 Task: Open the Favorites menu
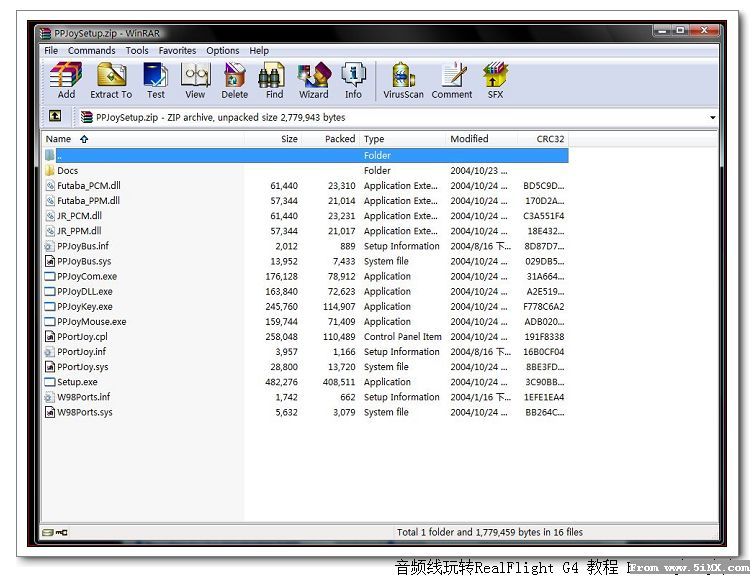point(177,51)
